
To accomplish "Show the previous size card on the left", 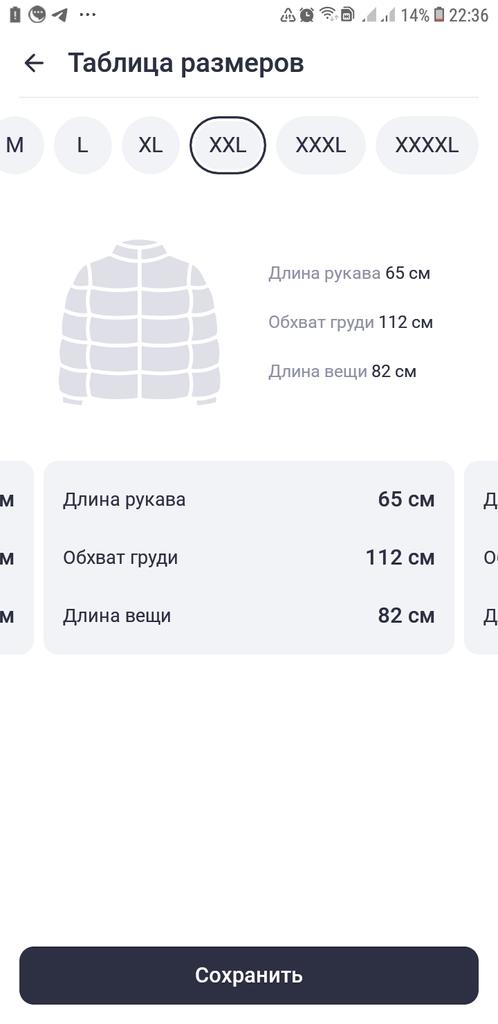I will pos(16,557).
